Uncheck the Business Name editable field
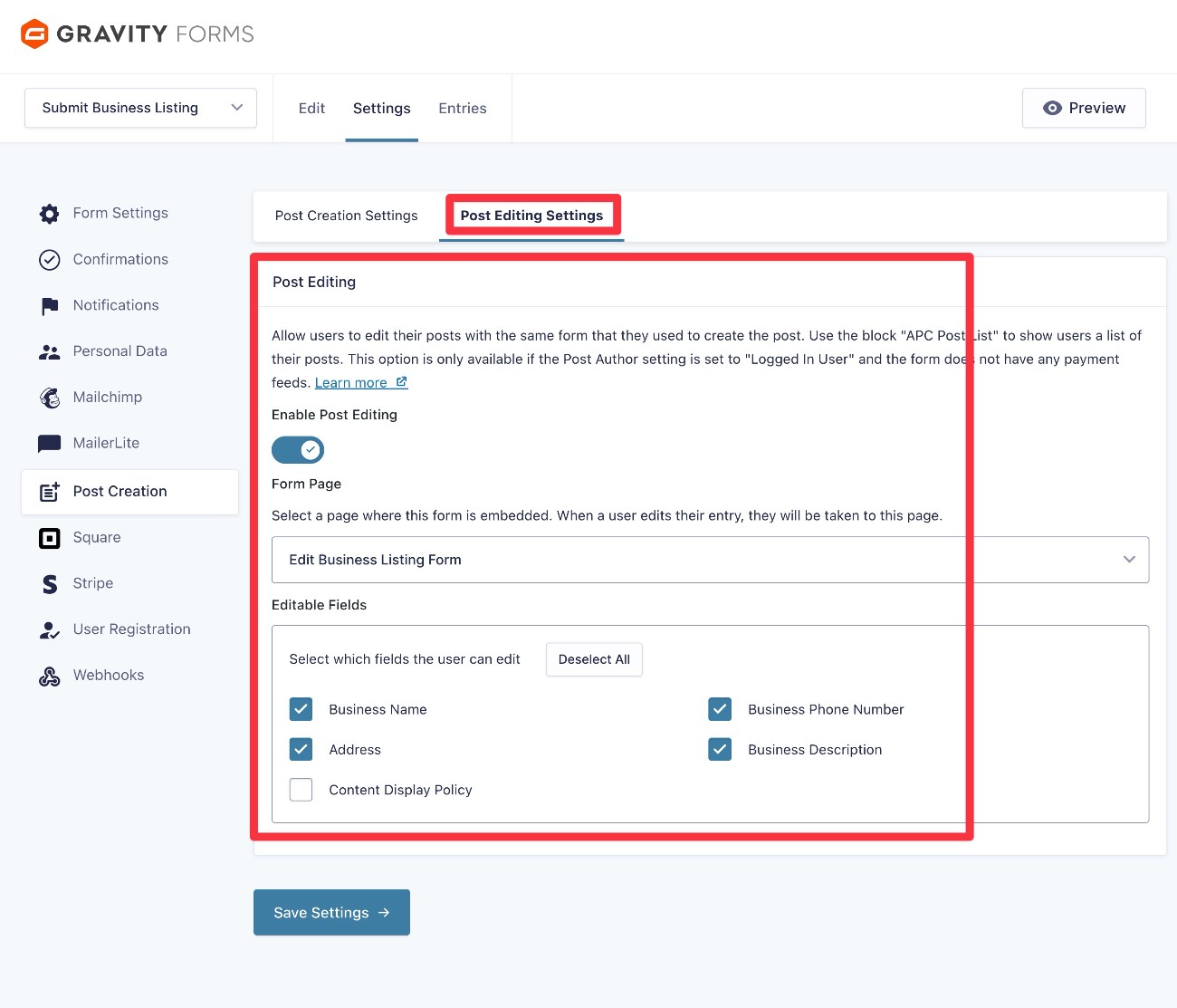This screenshot has height=1008, width=1177. point(301,709)
